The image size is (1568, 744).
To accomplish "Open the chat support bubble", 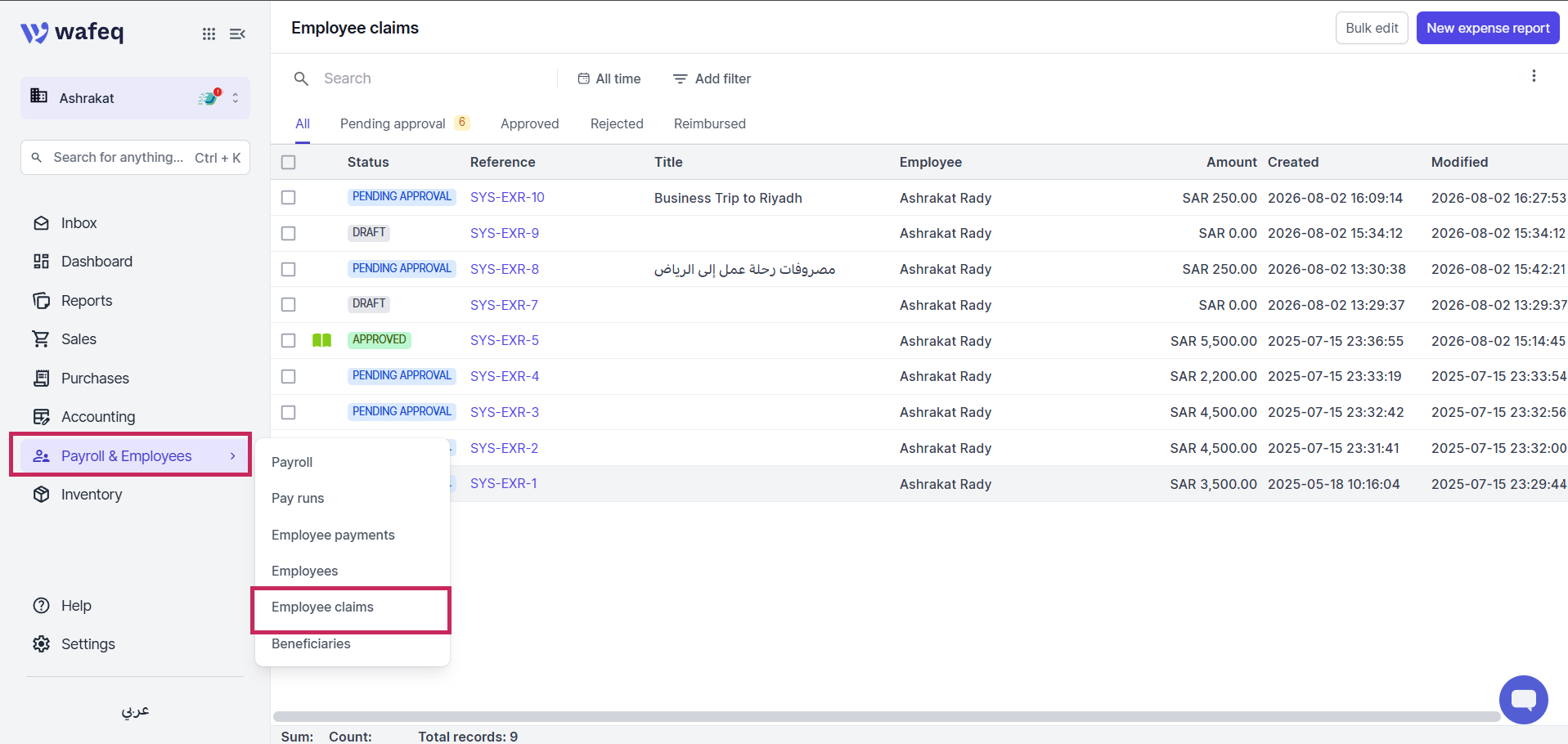I will [1523, 700].
